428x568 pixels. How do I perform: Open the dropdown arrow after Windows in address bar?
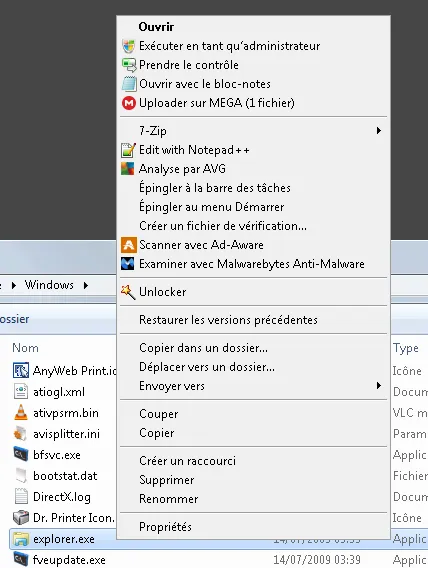click(86, 285)
